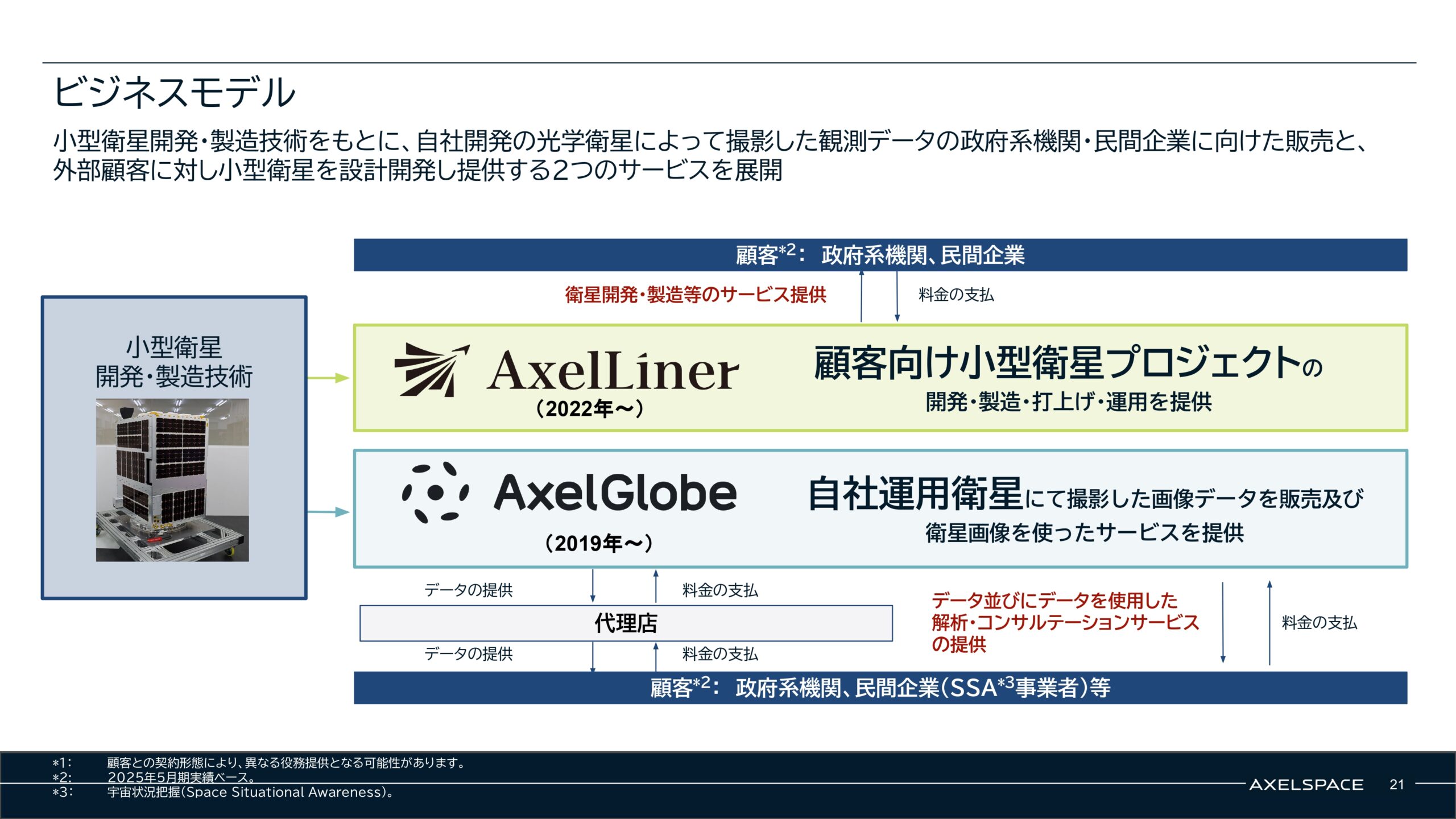Click the top customer banner 政府系機関、民間企業

(880, 255)
